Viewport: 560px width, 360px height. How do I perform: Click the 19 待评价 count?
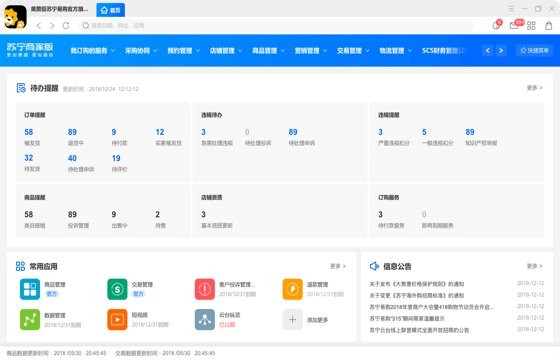click(116, 158)
